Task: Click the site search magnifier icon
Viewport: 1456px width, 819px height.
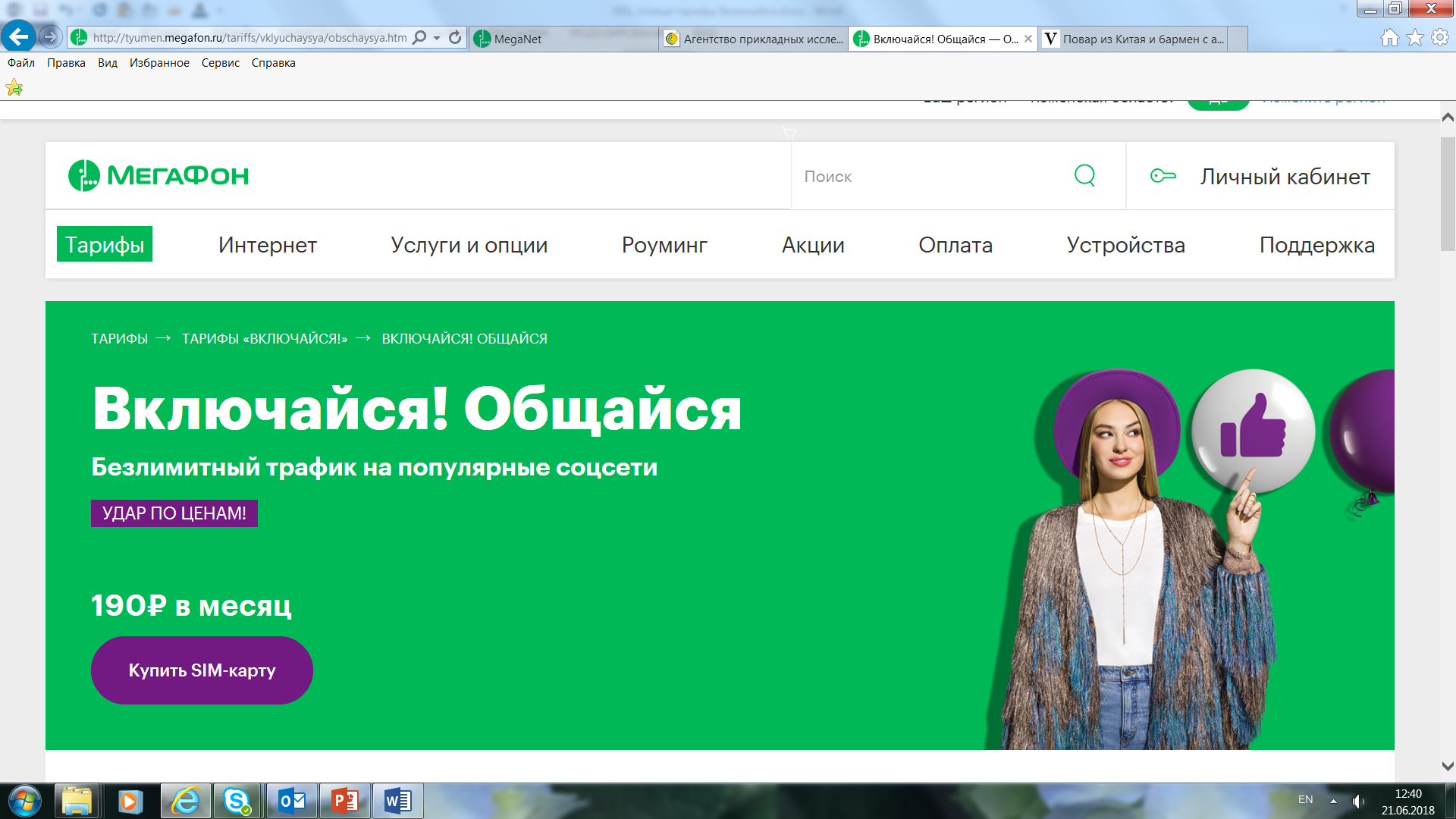Action: (1084, 175)
